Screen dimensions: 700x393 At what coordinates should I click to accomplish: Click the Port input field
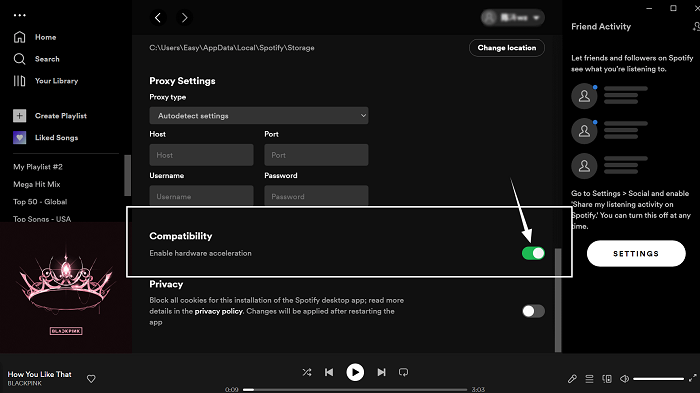[316, 155]
